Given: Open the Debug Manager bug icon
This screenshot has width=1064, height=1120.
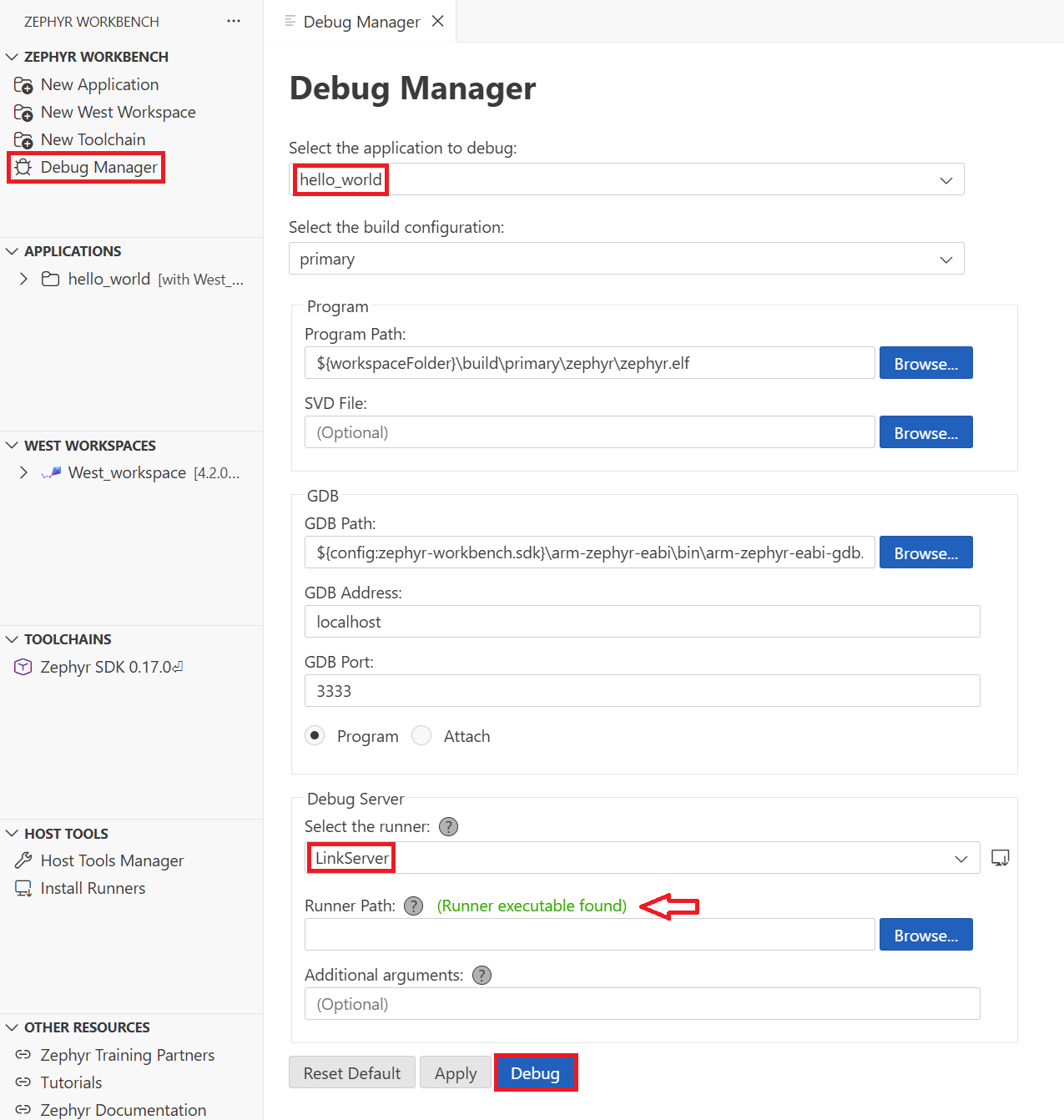Looking at the screenshot, I should coord(23,167).
